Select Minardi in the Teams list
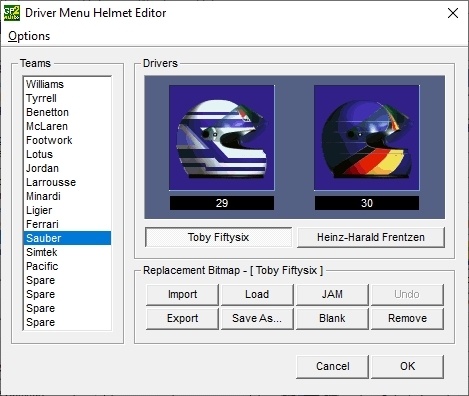 click(67, 196)
